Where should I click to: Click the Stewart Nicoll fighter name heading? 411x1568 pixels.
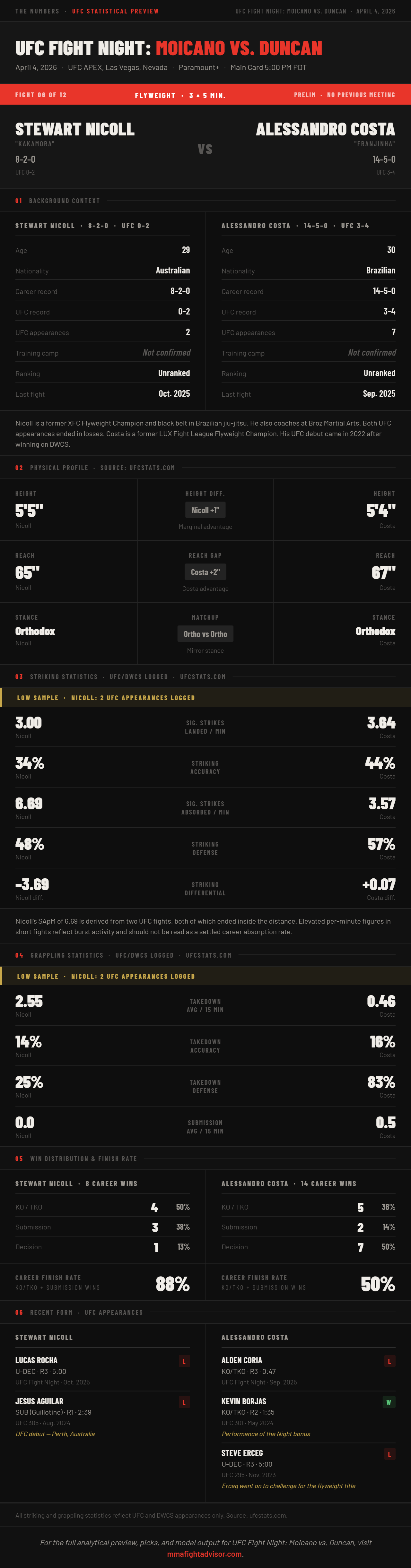coord(75,129)
